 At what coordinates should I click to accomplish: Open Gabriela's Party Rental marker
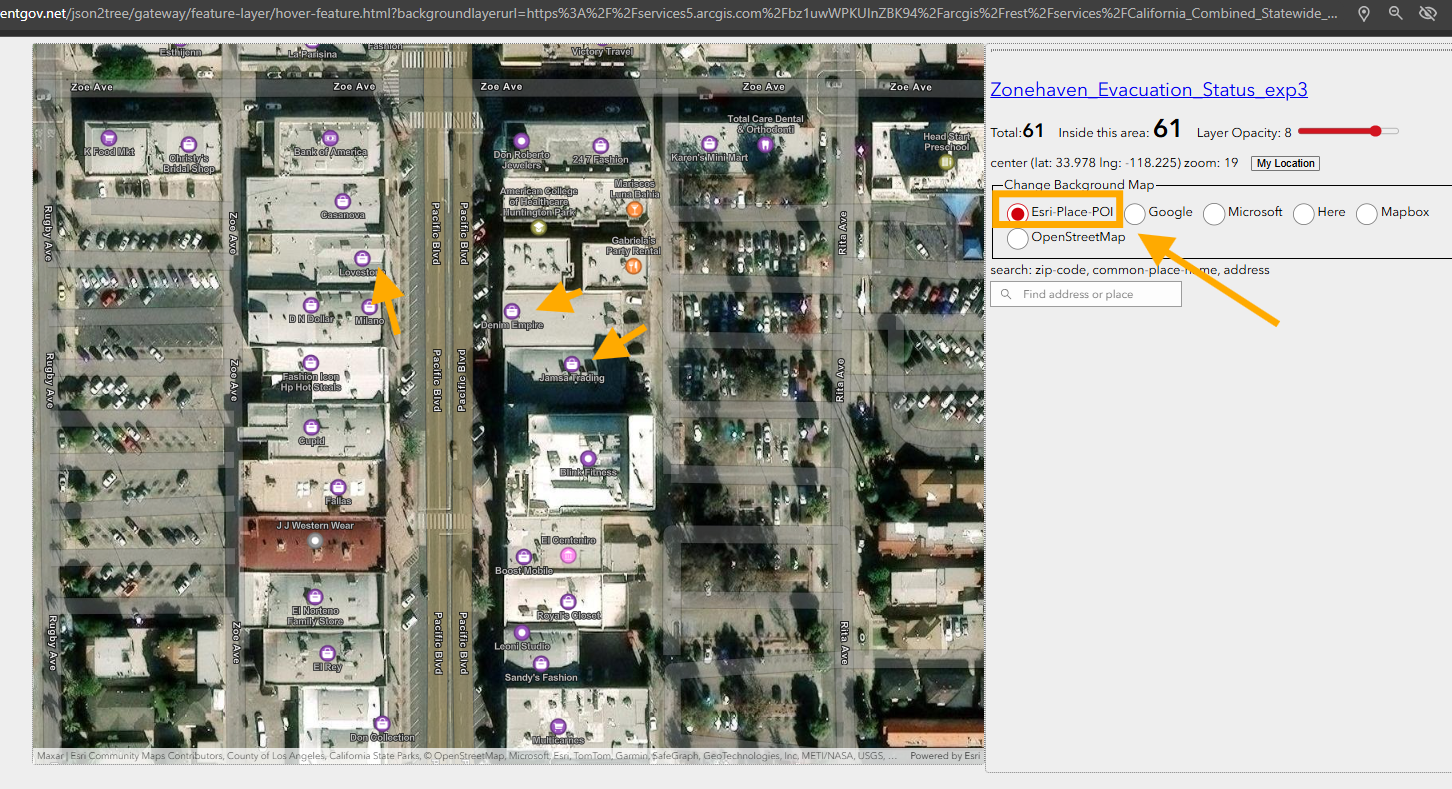633,266
